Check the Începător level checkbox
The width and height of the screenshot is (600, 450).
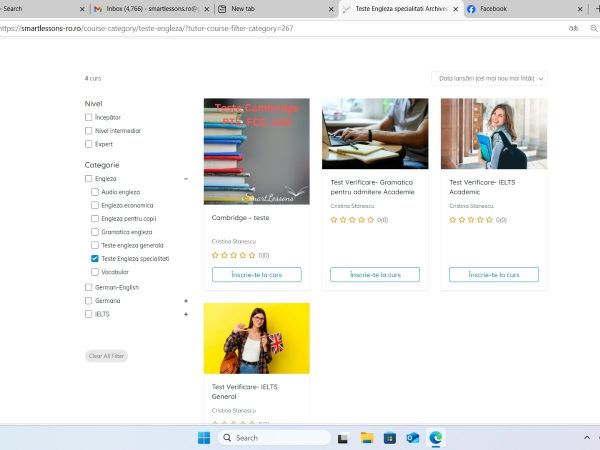click(x=89, y=117)
